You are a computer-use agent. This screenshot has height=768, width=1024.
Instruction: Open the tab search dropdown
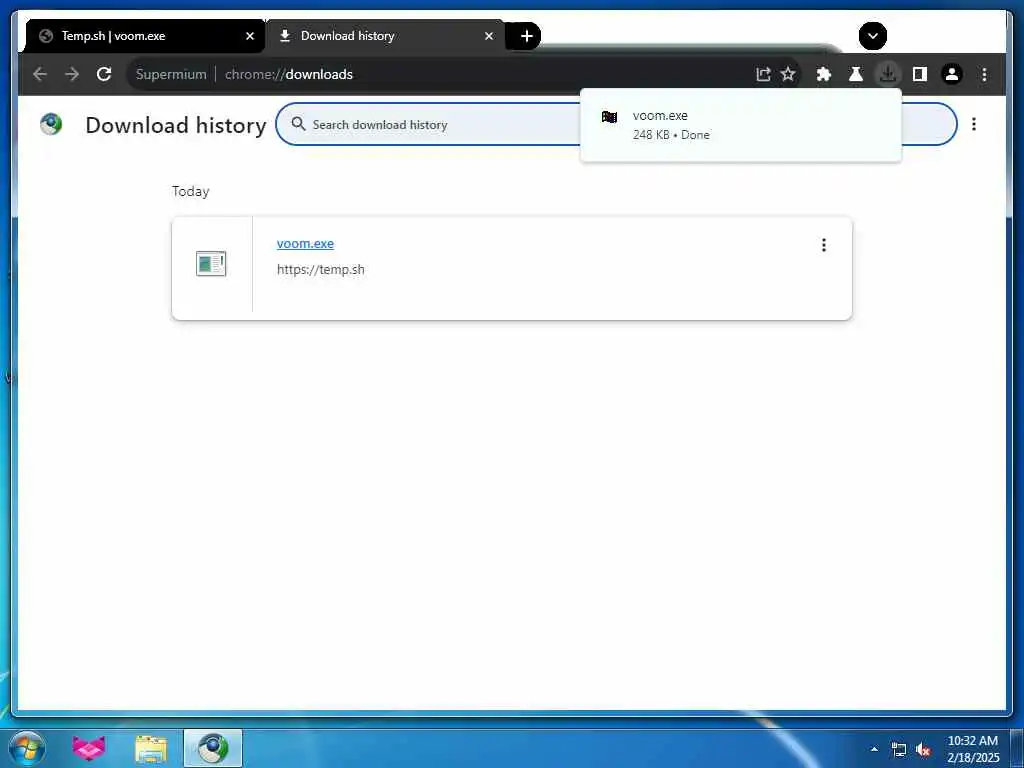click(872, 36)
